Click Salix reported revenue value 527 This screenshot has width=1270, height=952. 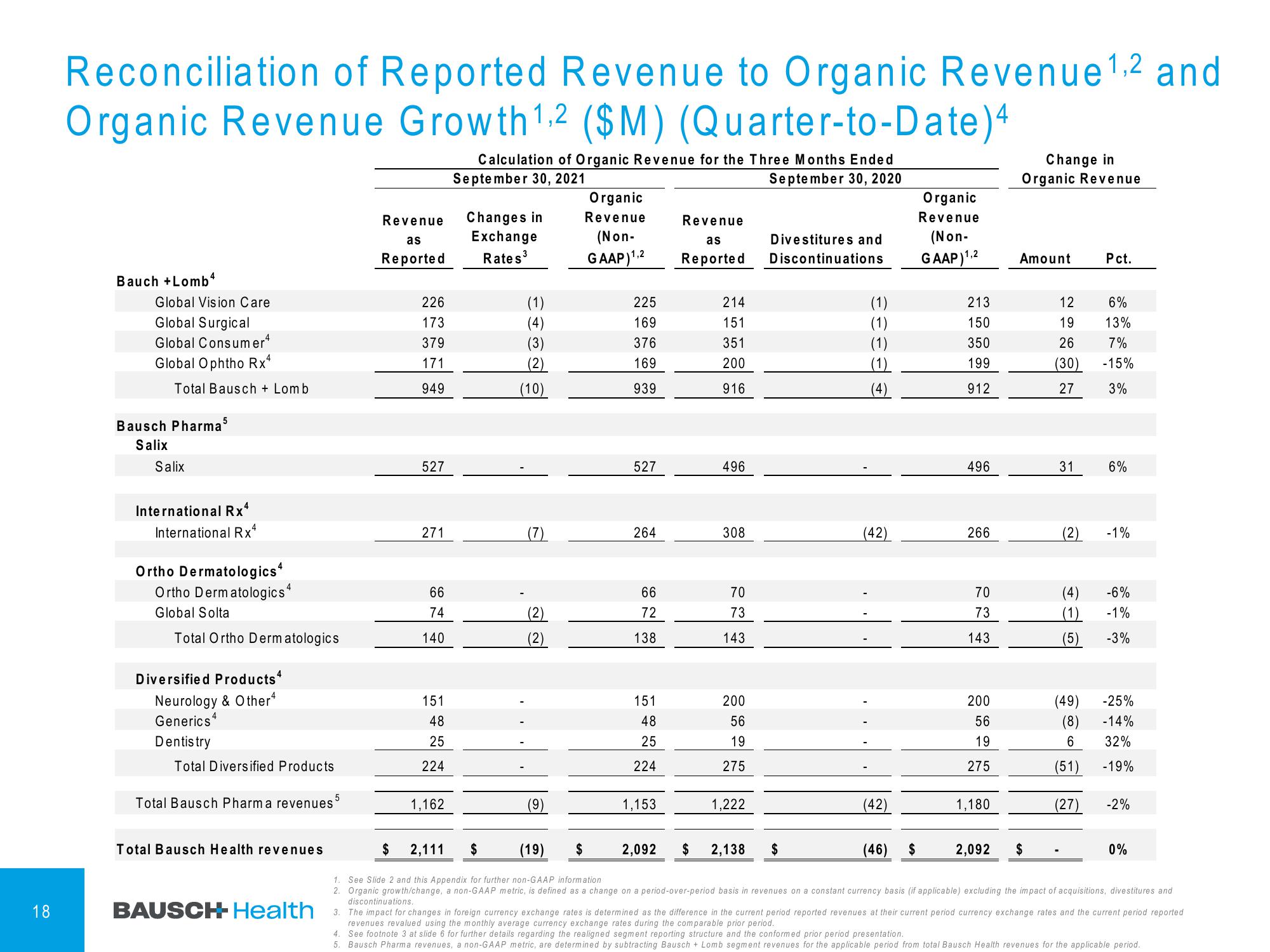click(433, 467)
